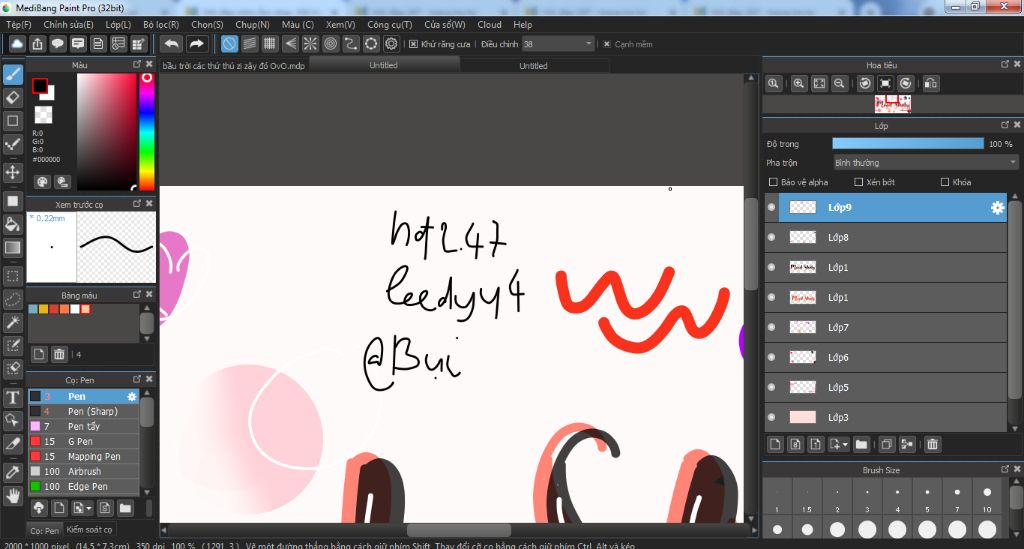Turn off snap using the highlighted icon

(x=229, y=44)
